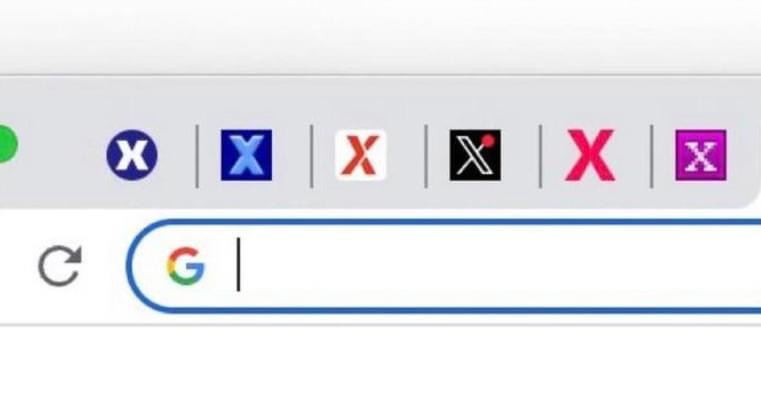Place cursor at blinking caret in search box
The image size is (761, 410).
click(x=238, y=264)
